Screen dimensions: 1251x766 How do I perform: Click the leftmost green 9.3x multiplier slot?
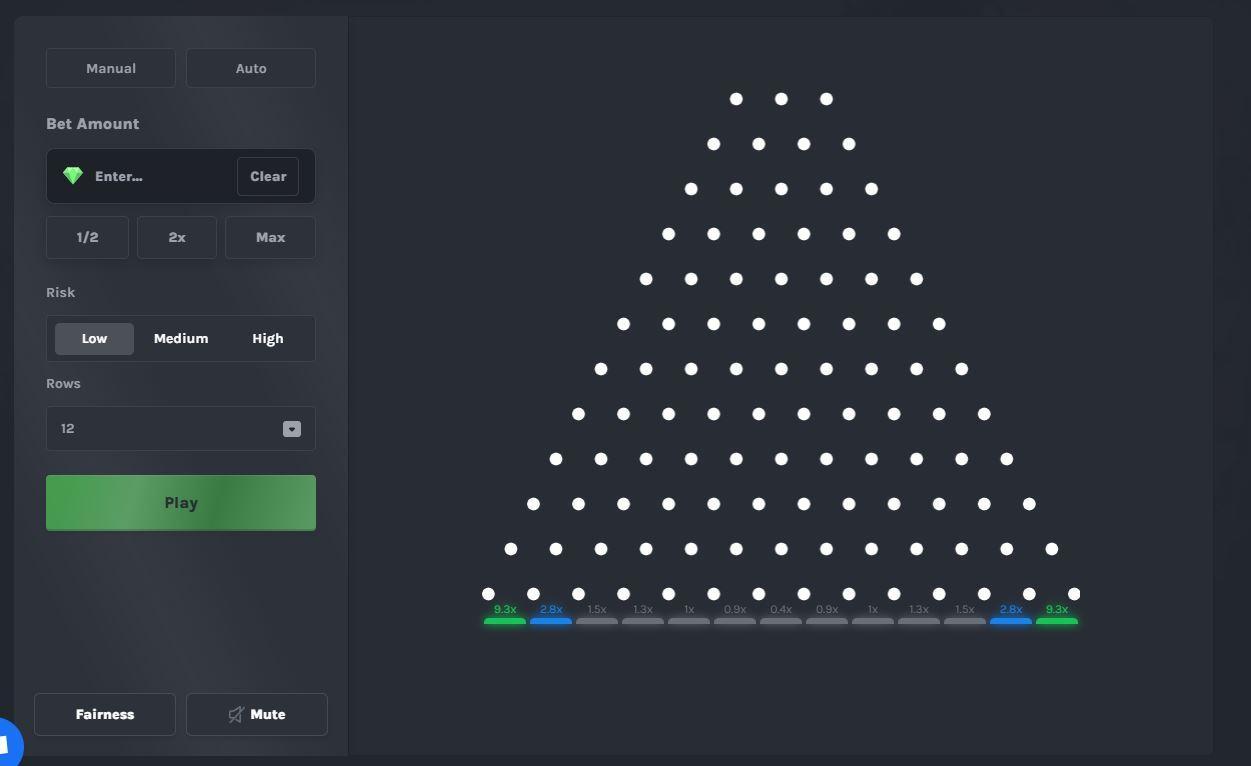[x=505, y=615]
